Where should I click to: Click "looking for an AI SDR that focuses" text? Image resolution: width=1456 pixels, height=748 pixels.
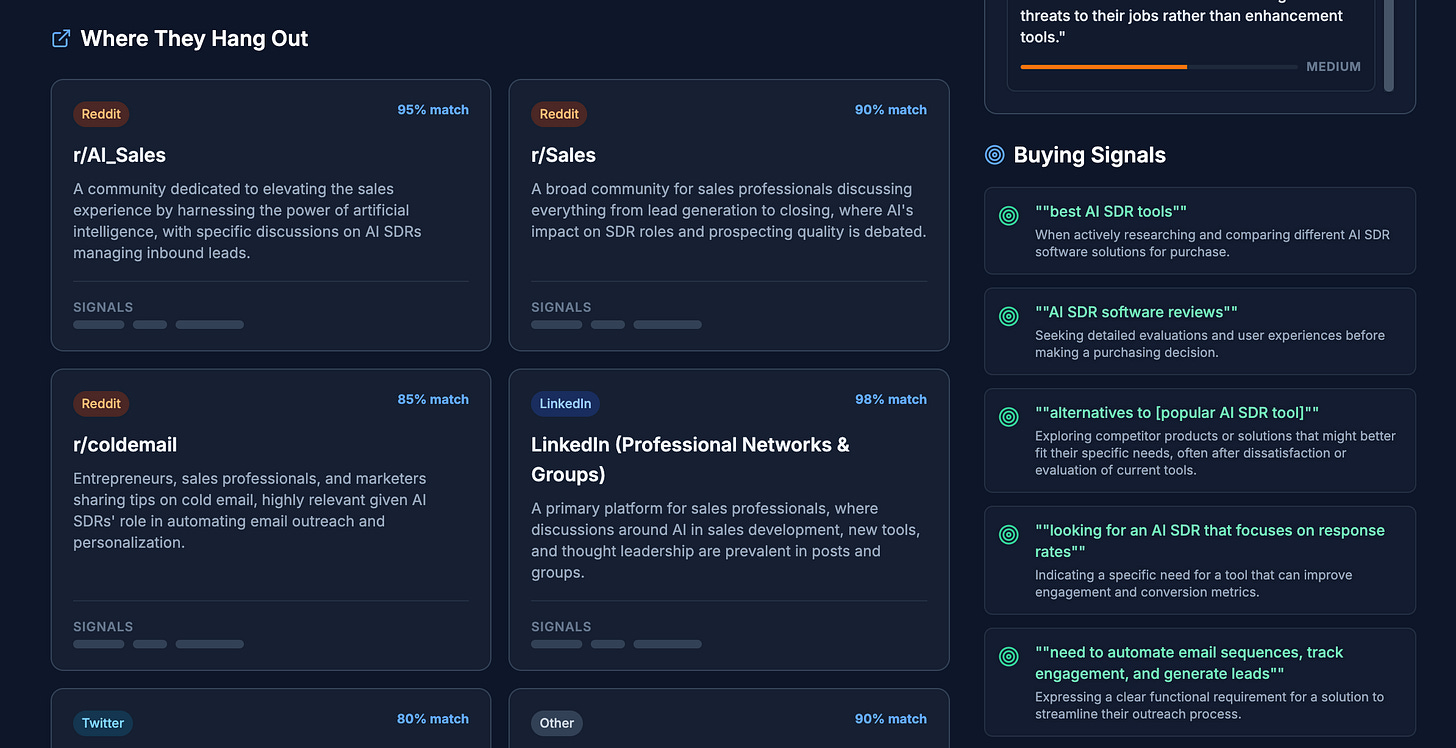(x=1210, y=541)
